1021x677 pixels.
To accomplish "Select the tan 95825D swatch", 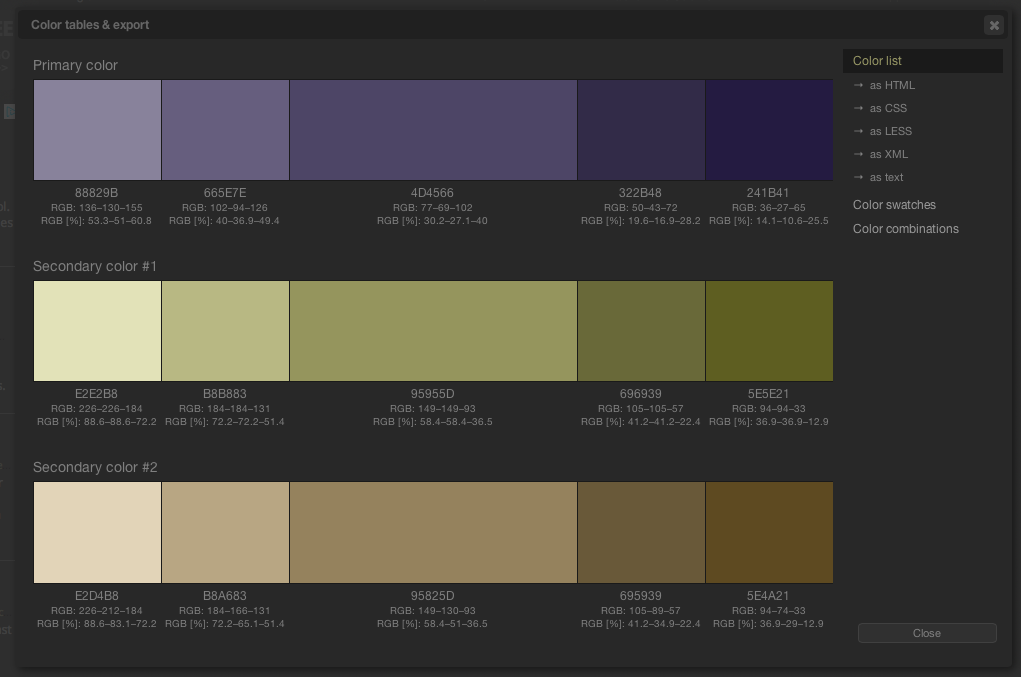I will pos(433,532).
